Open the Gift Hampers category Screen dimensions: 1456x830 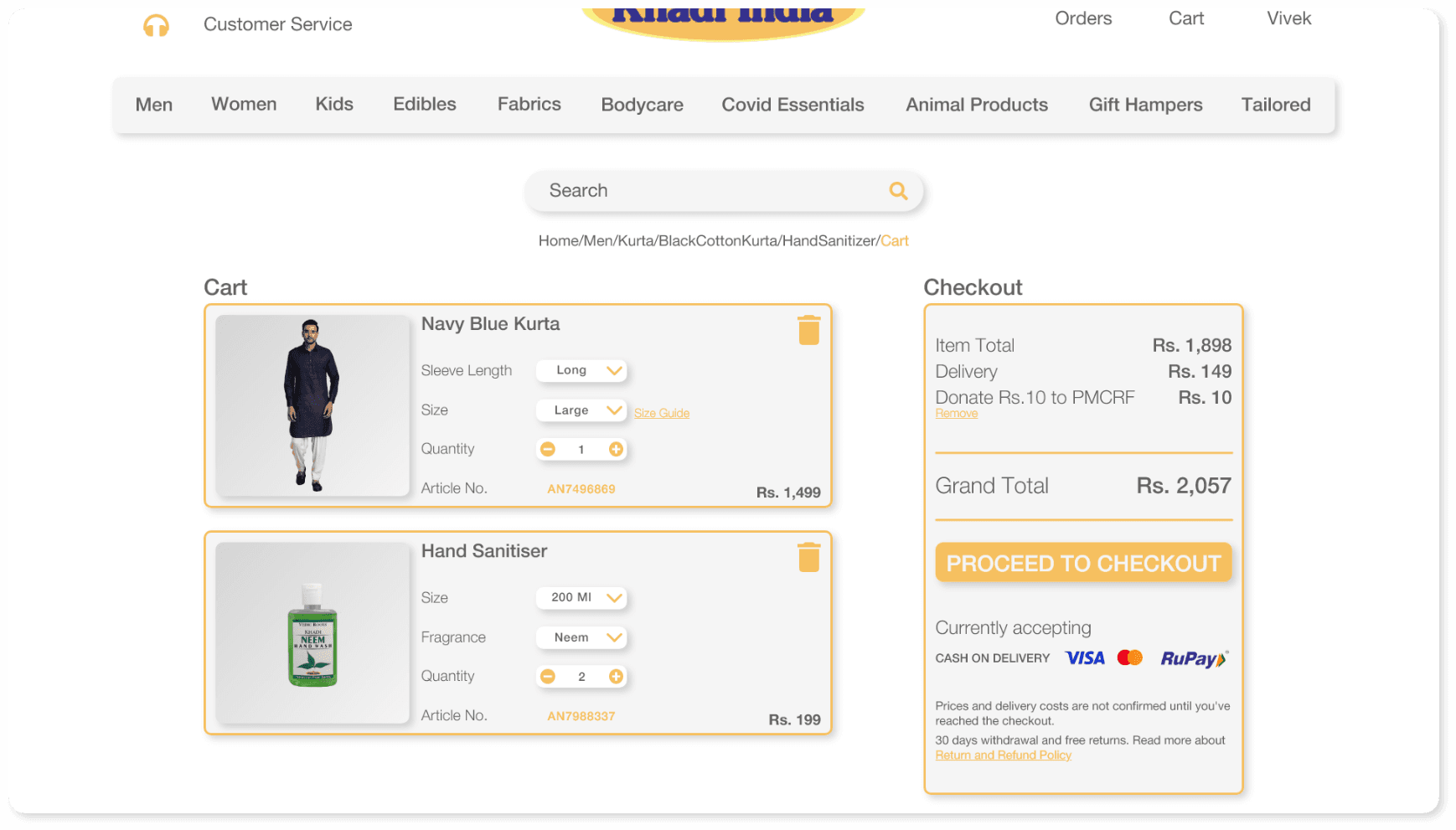[x=1146, y=105]
